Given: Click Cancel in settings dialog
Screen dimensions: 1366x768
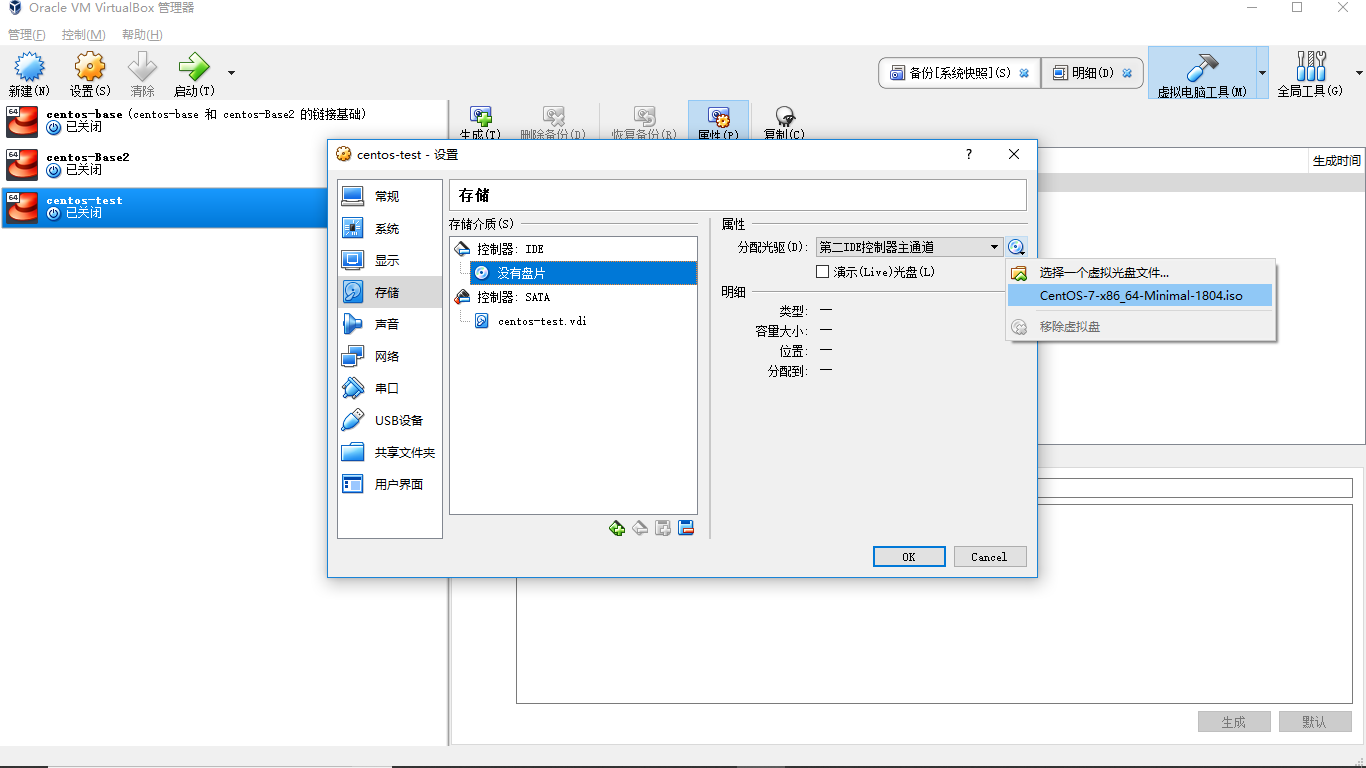Looking at the screenshot, I should click(x=989, y=557).
